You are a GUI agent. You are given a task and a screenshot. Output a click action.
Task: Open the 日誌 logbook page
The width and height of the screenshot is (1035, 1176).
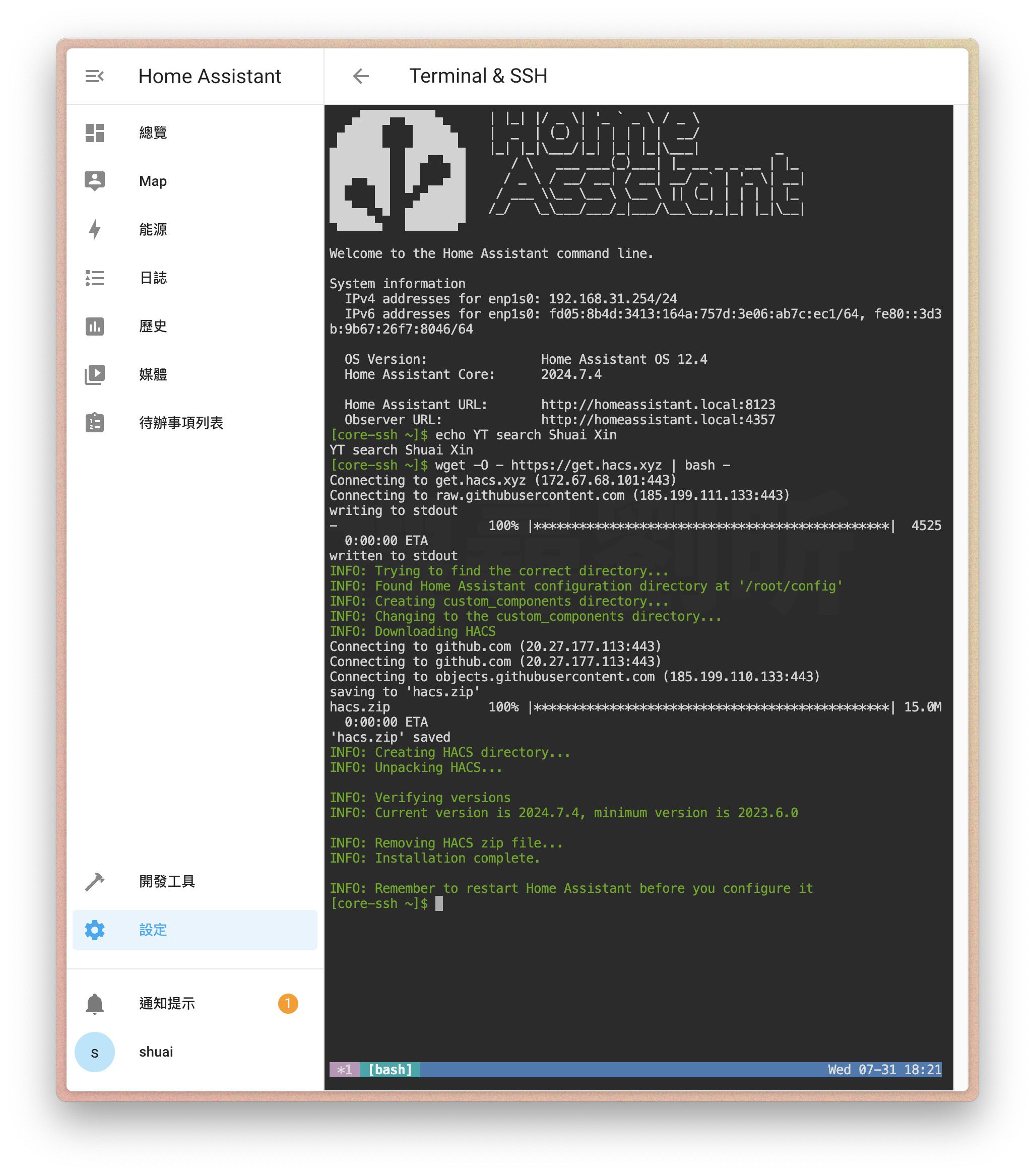point(195,277)
